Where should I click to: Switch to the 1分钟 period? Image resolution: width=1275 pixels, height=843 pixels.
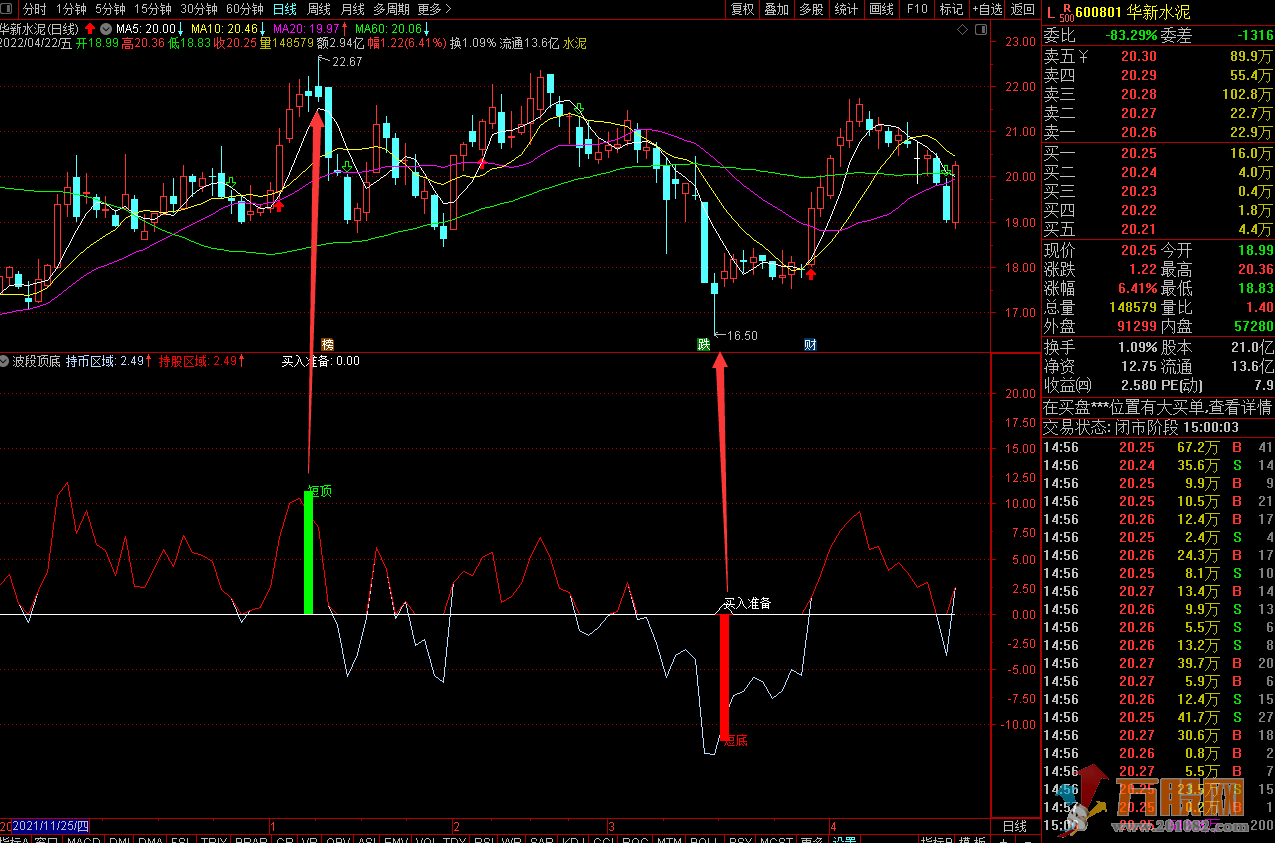coord(71,9)
